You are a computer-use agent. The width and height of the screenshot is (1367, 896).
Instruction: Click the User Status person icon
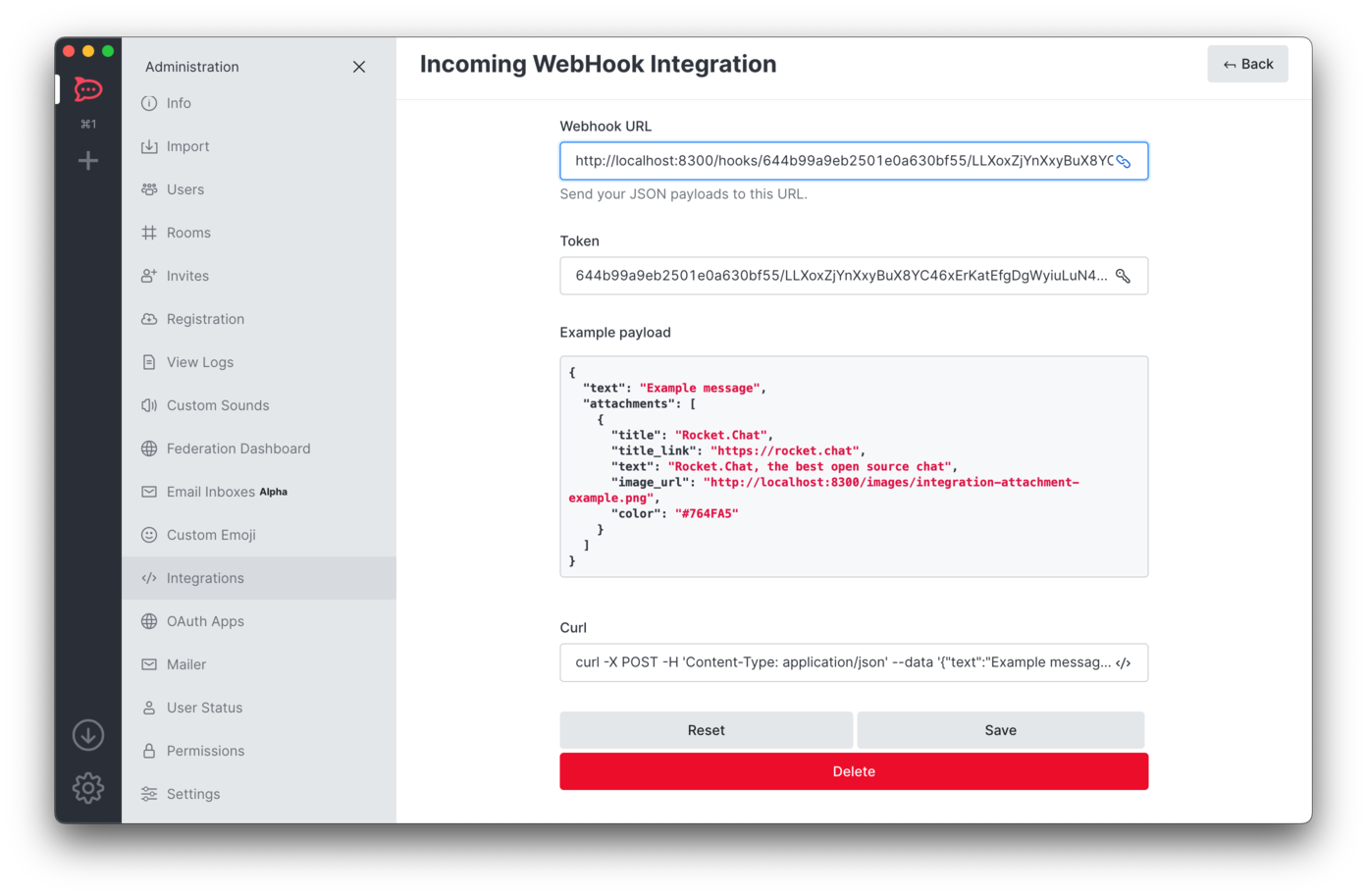tap(149, 708)
